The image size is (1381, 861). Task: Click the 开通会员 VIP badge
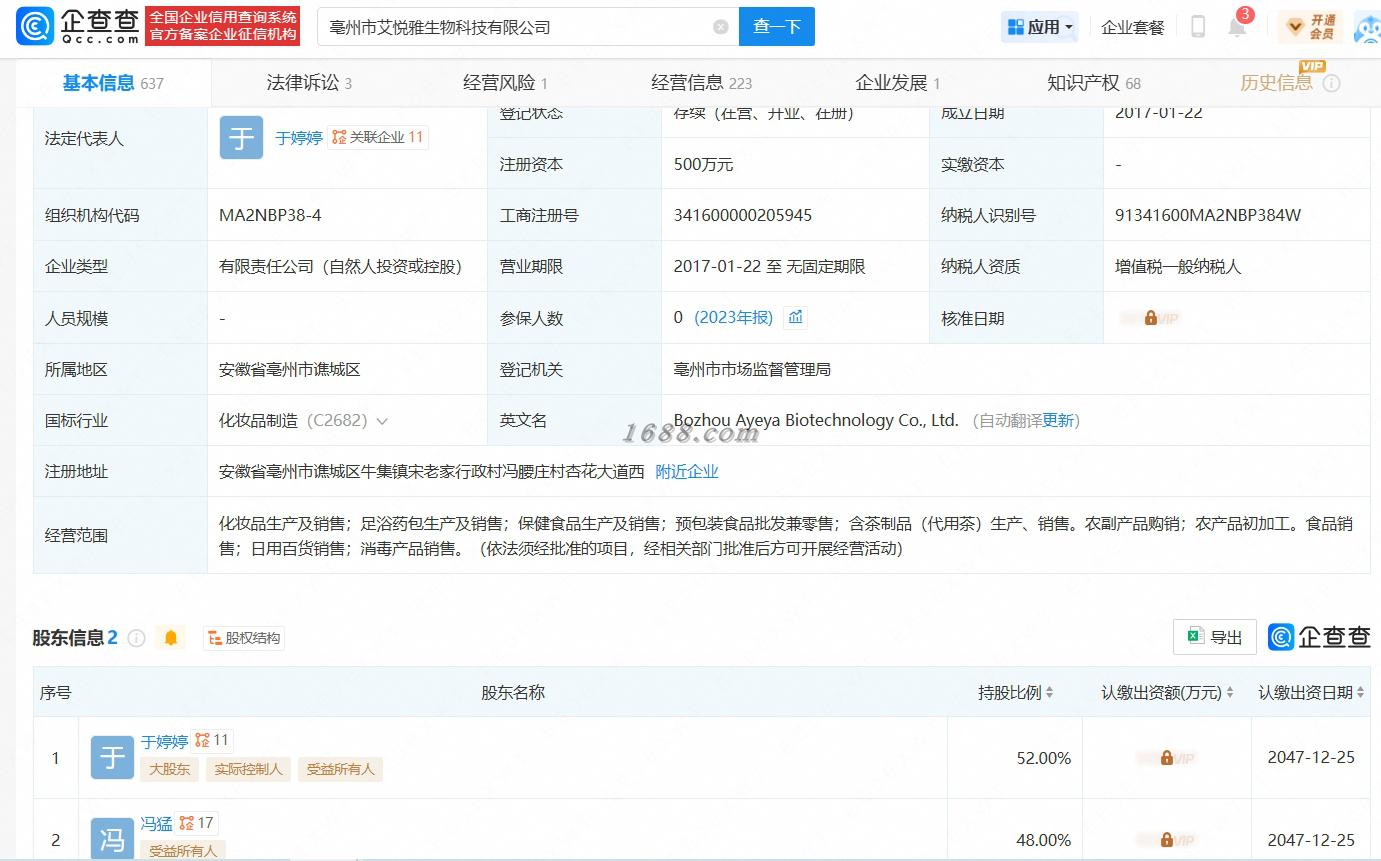click(1311, 27)
